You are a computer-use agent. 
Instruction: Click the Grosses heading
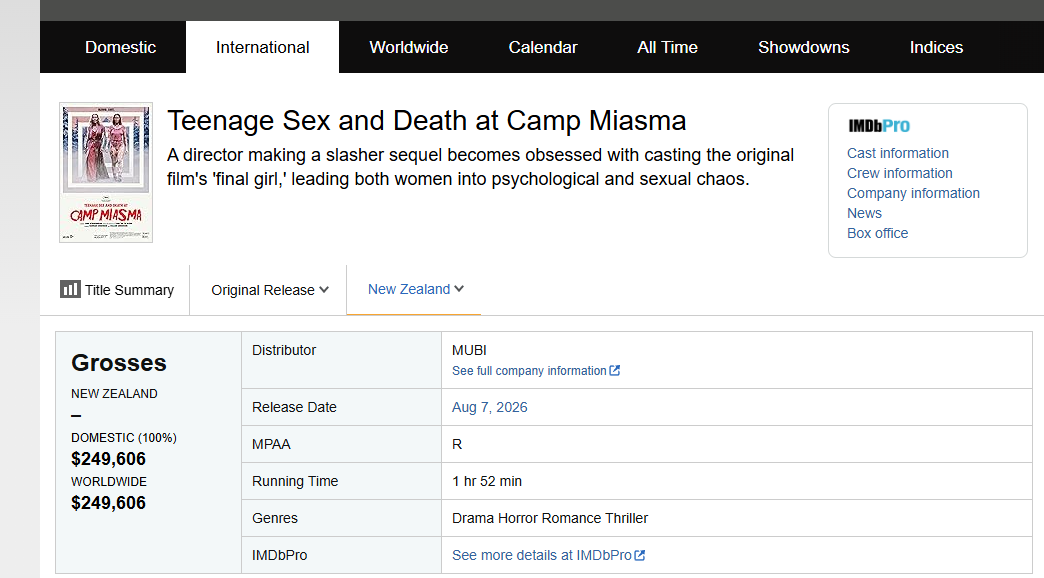(x=119, y=363)
